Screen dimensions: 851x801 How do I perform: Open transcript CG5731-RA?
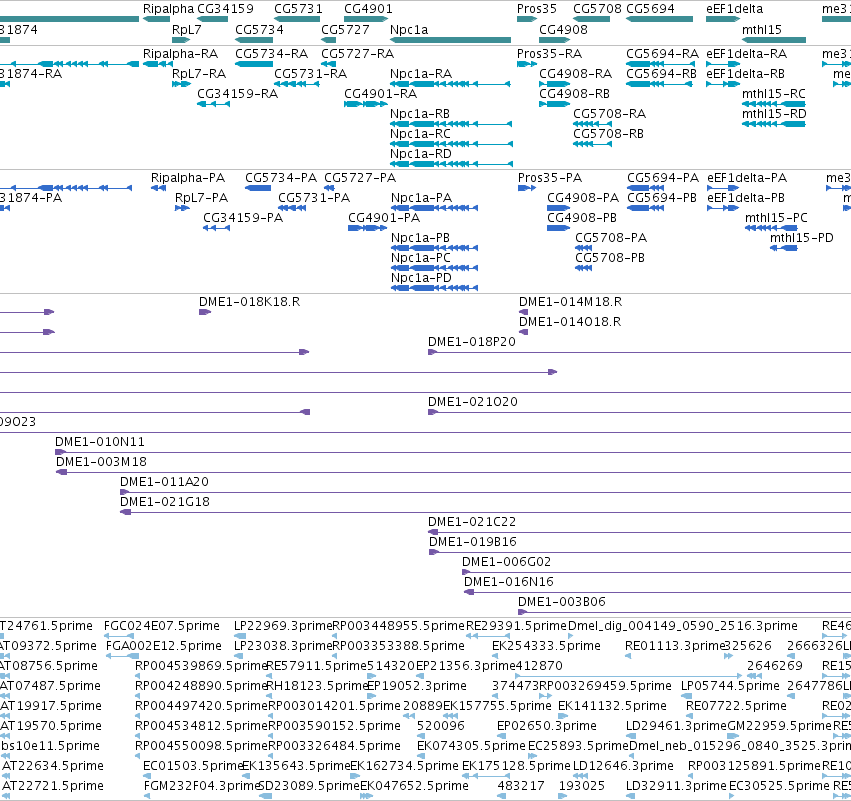click(310, 74)
